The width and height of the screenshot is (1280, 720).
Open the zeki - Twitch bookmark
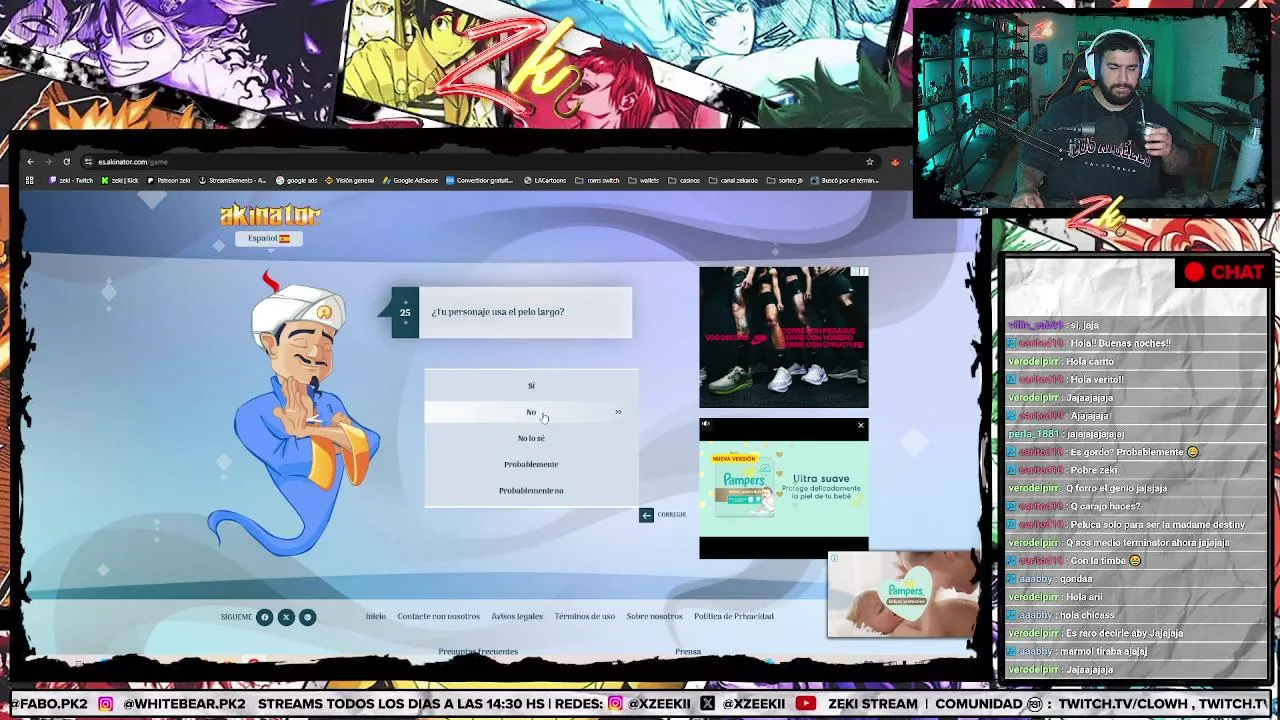click(x=71, y=181)
